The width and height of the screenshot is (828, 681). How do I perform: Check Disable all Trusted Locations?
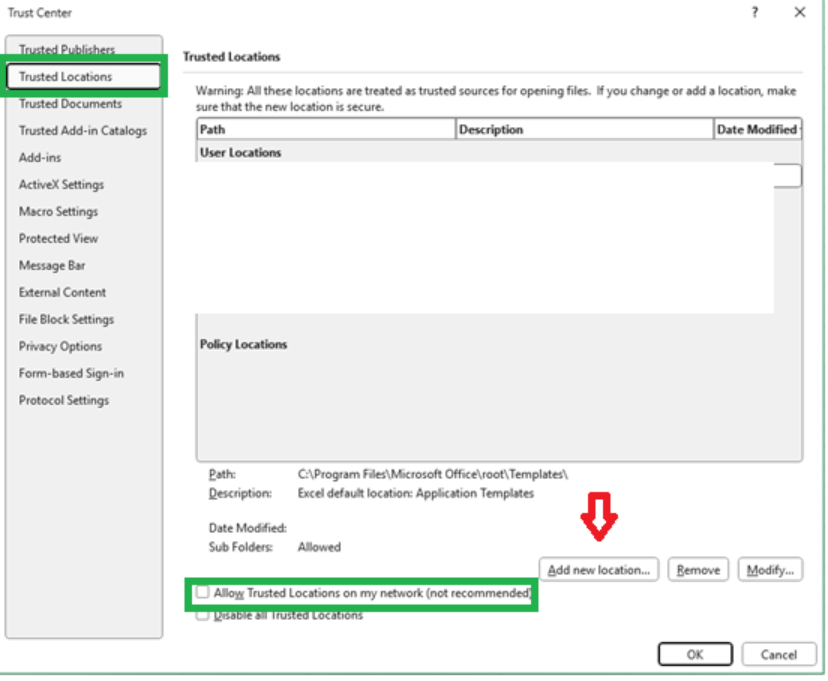tap(203, 615)
